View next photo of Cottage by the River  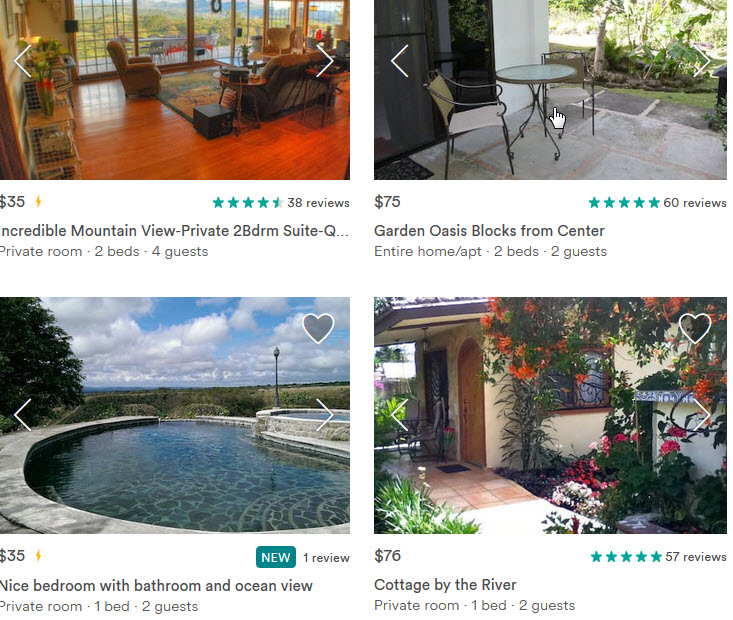point(702,415)
